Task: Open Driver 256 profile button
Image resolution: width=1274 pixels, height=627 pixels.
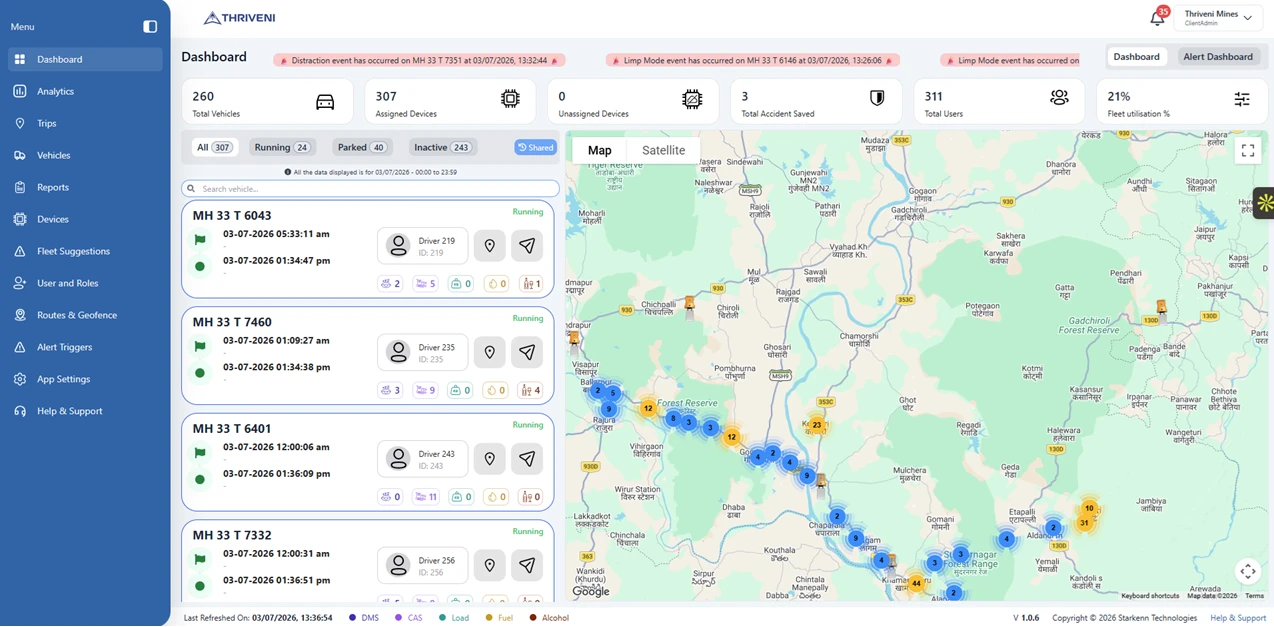Action: [x=423, y=565]
